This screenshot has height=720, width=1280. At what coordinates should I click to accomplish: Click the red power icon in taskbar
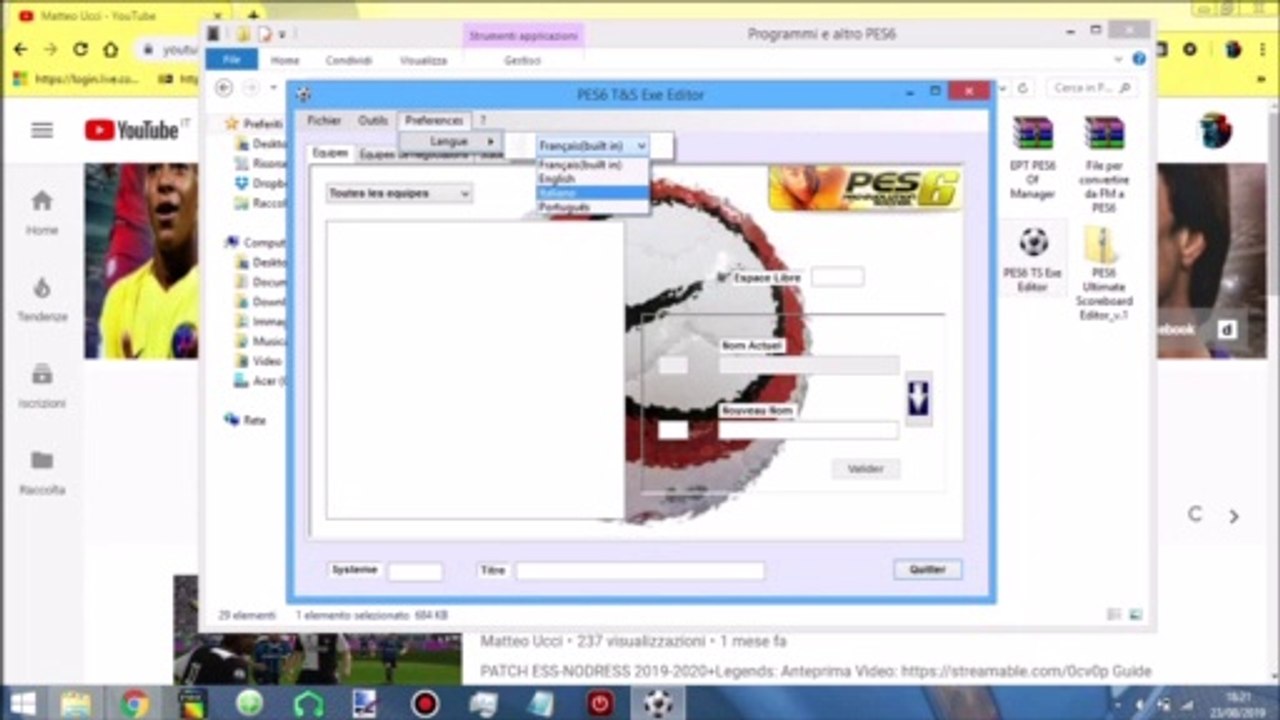pyautogui.click(x=600, y=703)
